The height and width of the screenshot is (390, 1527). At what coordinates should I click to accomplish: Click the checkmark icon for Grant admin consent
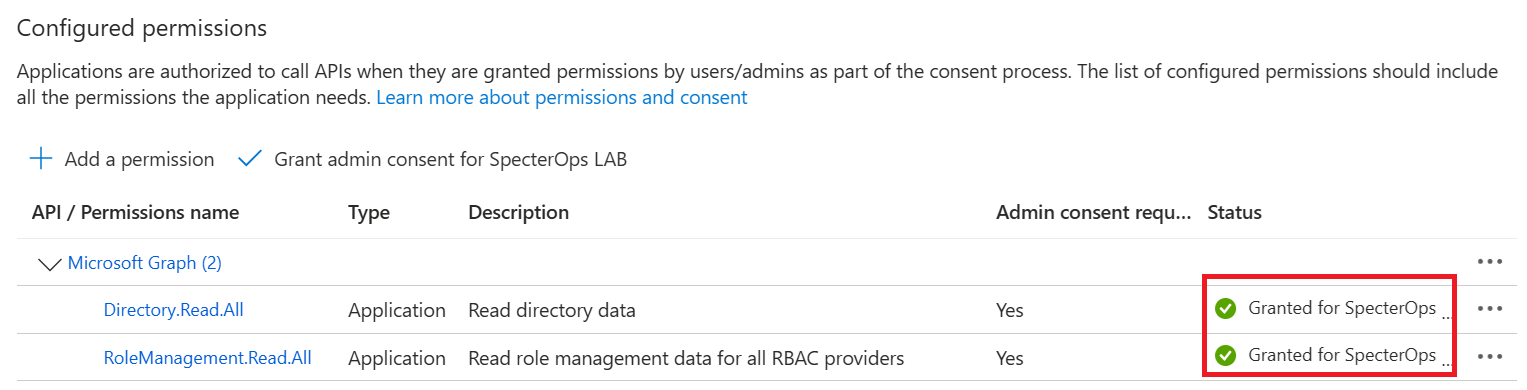click(x=250, y=159)
